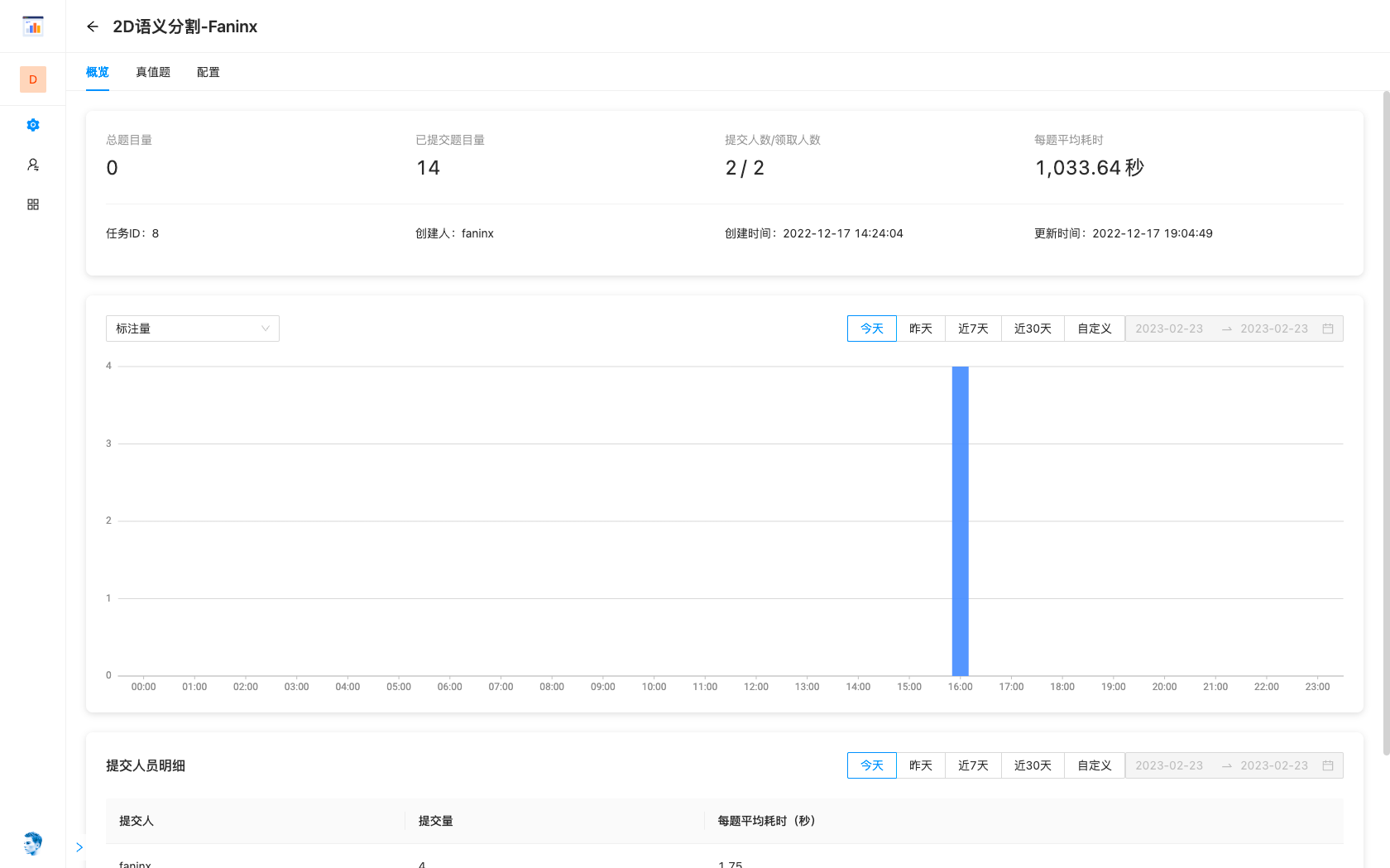Click the 提交人员明细 end date field
The height and width of the screenshot is (868, 1390).
[1274, 765]
